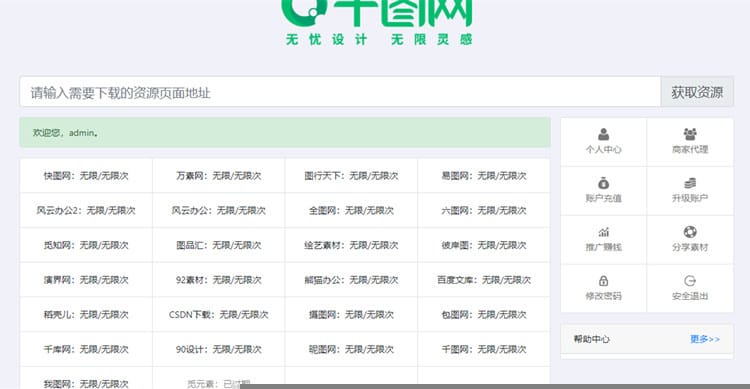750x389 pixels.
Task: Click 安全退出 logout icon
Action: tap(690, 280)
